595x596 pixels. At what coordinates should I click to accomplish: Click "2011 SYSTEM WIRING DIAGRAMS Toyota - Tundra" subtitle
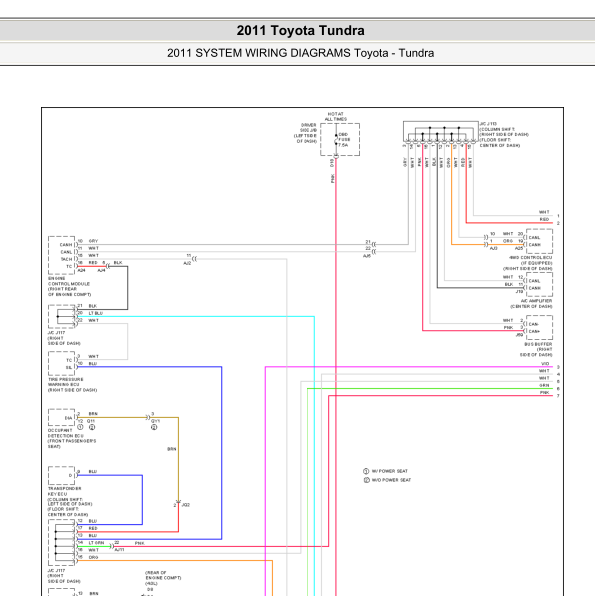point(300,53)
